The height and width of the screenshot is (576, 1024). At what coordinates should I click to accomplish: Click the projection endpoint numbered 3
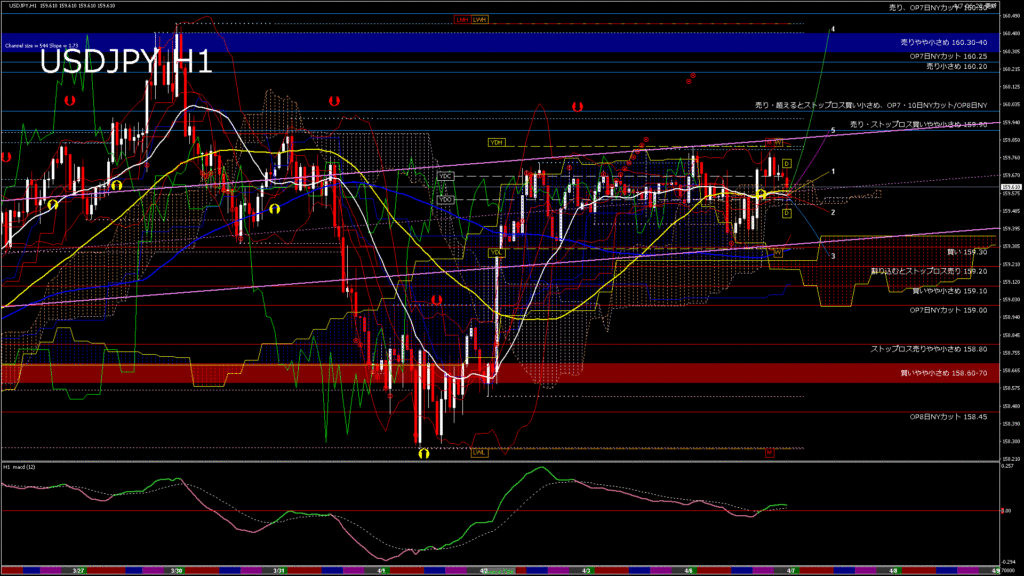[x=833, y=257]
